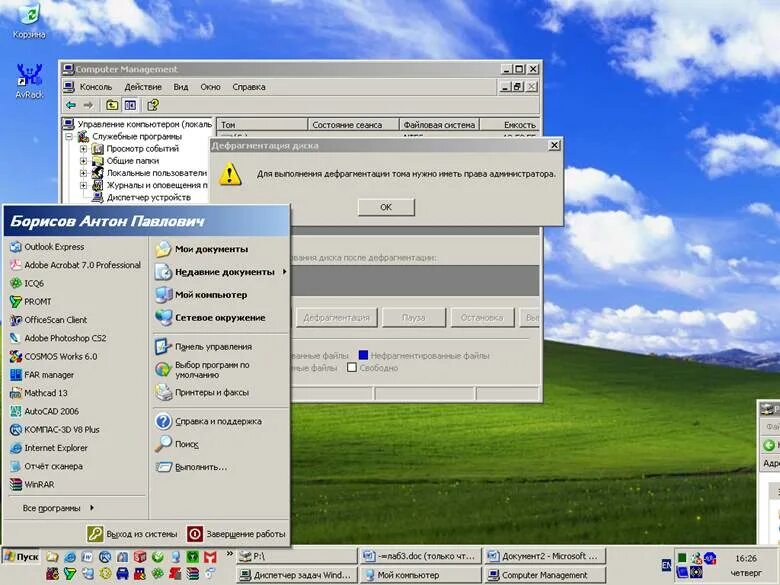Launch AutoCAD 2006
This screenshot has width=780, height=585.
point(44,411)
